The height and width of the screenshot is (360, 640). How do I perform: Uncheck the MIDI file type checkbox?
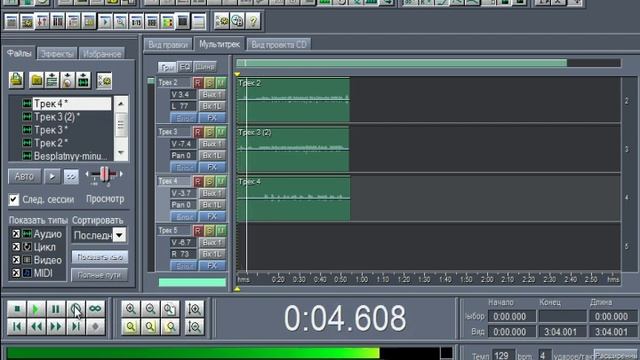point(16,273)
